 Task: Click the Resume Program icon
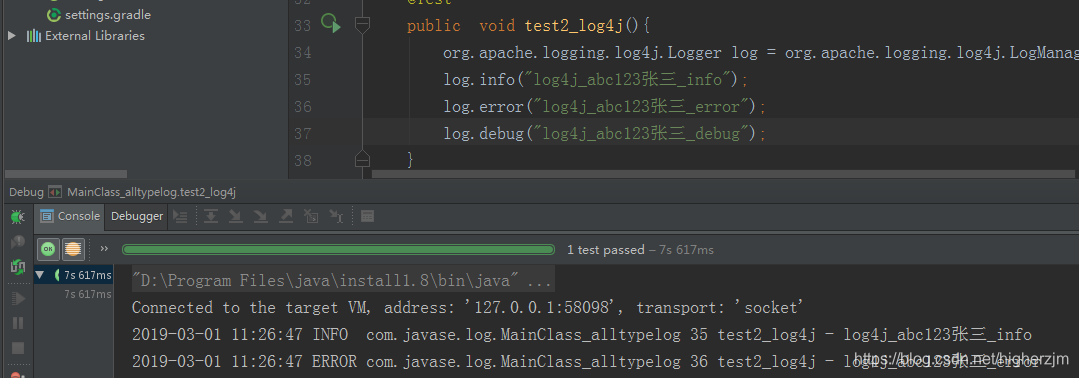click(x=18, y=298)
